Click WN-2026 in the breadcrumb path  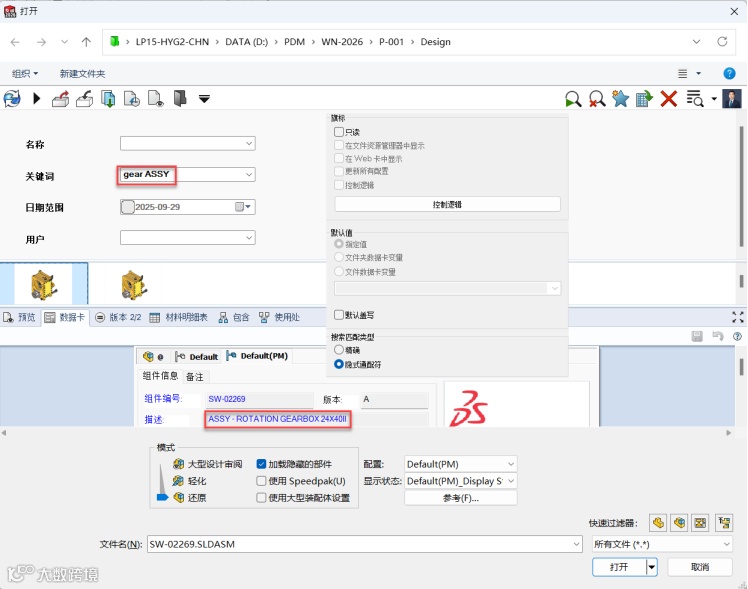coord(342,42)
